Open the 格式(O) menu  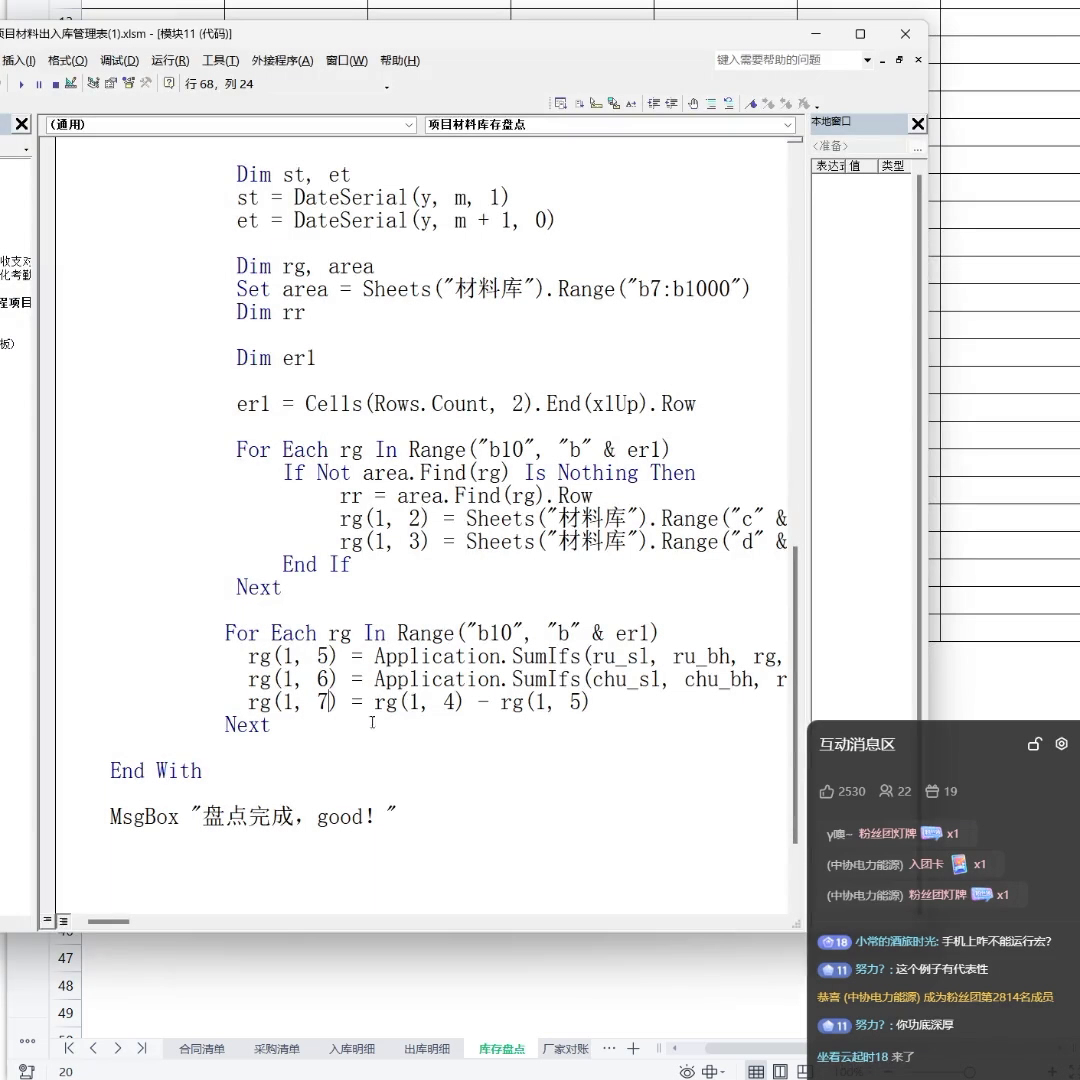(68, 61)
